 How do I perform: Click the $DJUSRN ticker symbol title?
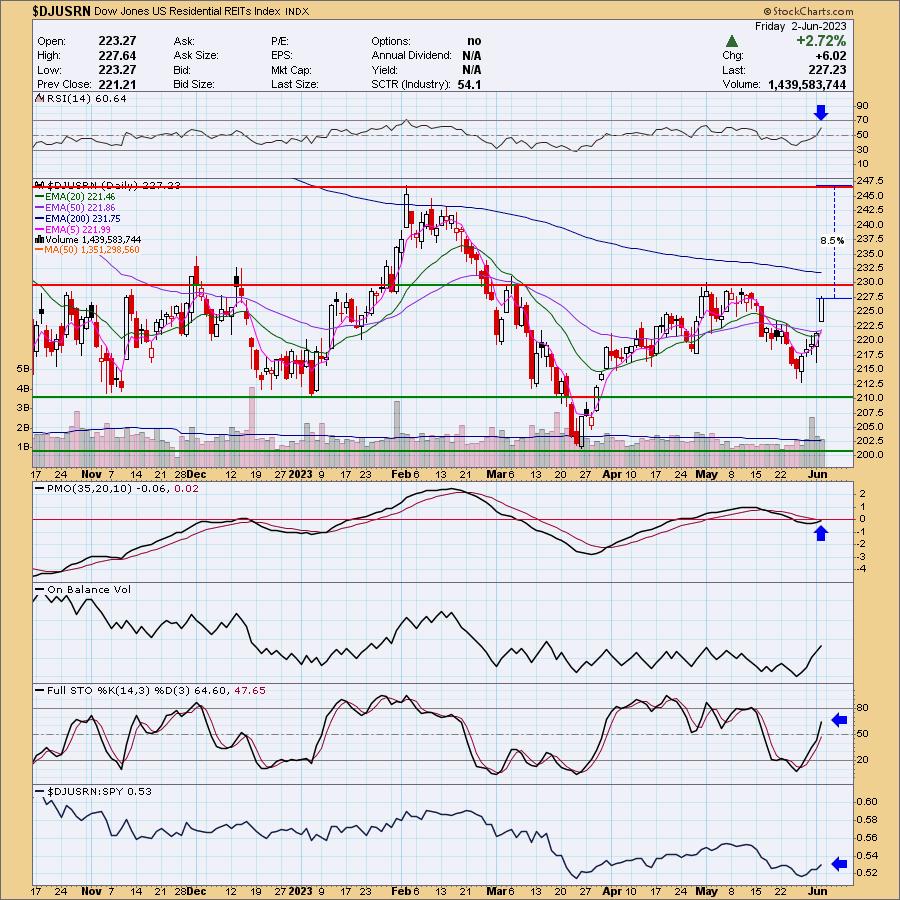(61, 11)
